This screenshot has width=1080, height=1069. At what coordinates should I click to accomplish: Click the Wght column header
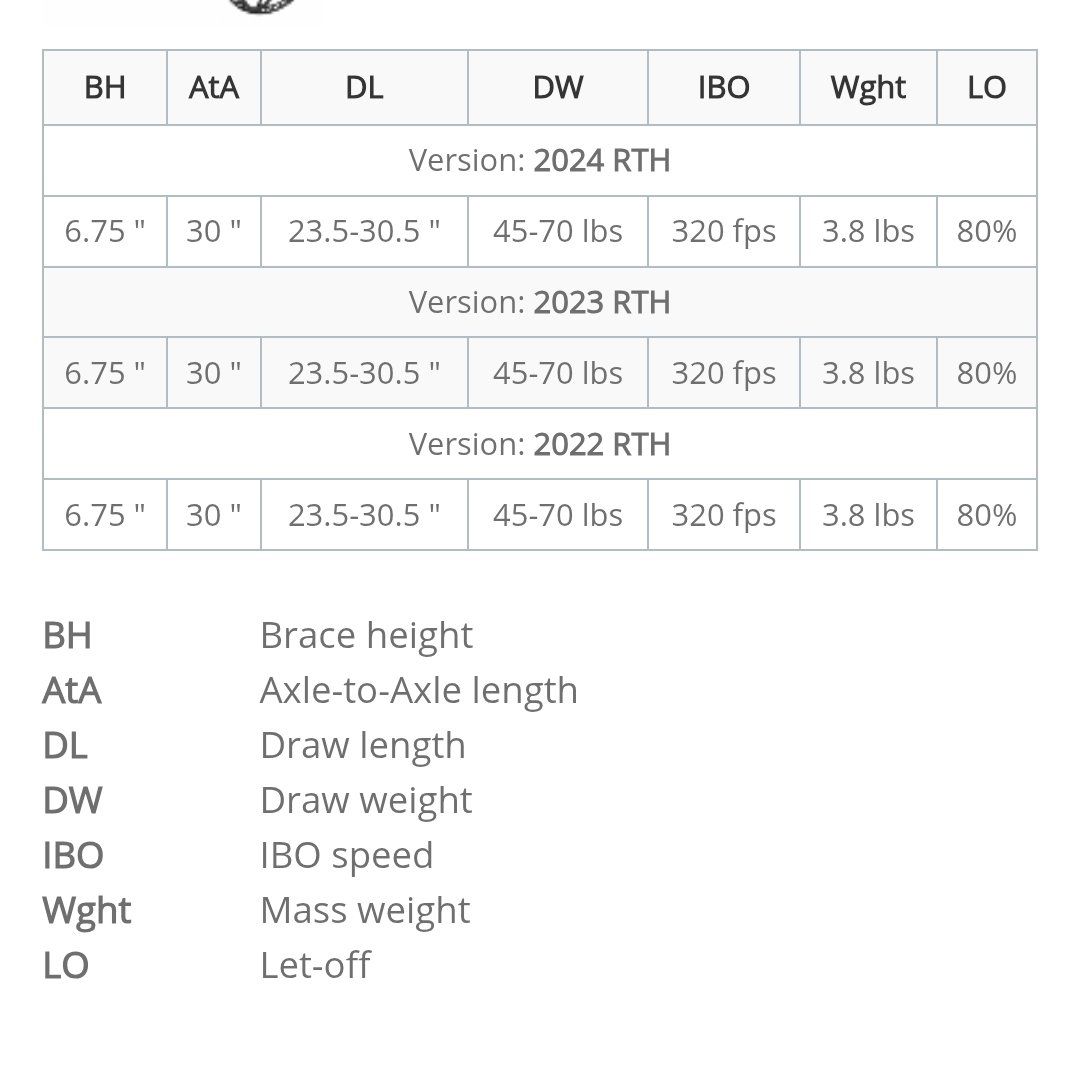869,87
